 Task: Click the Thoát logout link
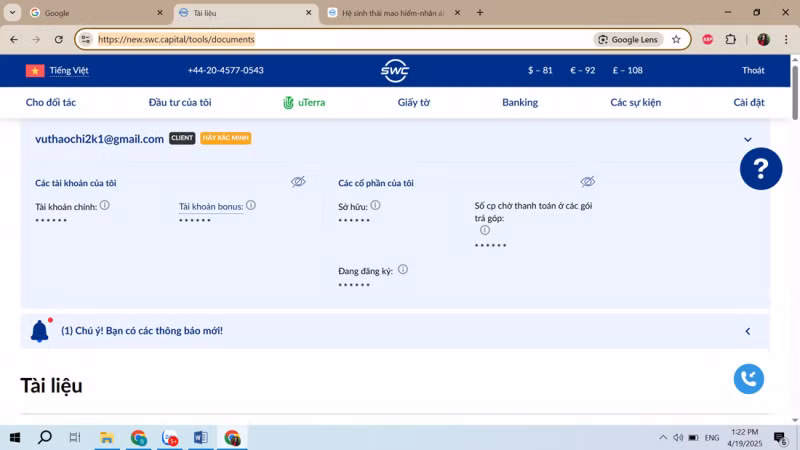pyautogui.click(x=753, y=71)
